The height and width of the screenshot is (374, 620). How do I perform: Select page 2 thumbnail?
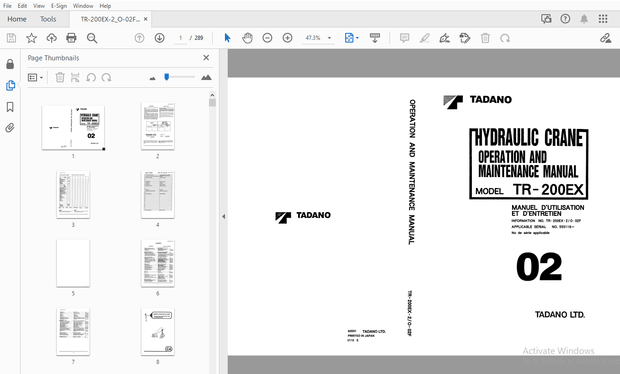pos(158,126)
